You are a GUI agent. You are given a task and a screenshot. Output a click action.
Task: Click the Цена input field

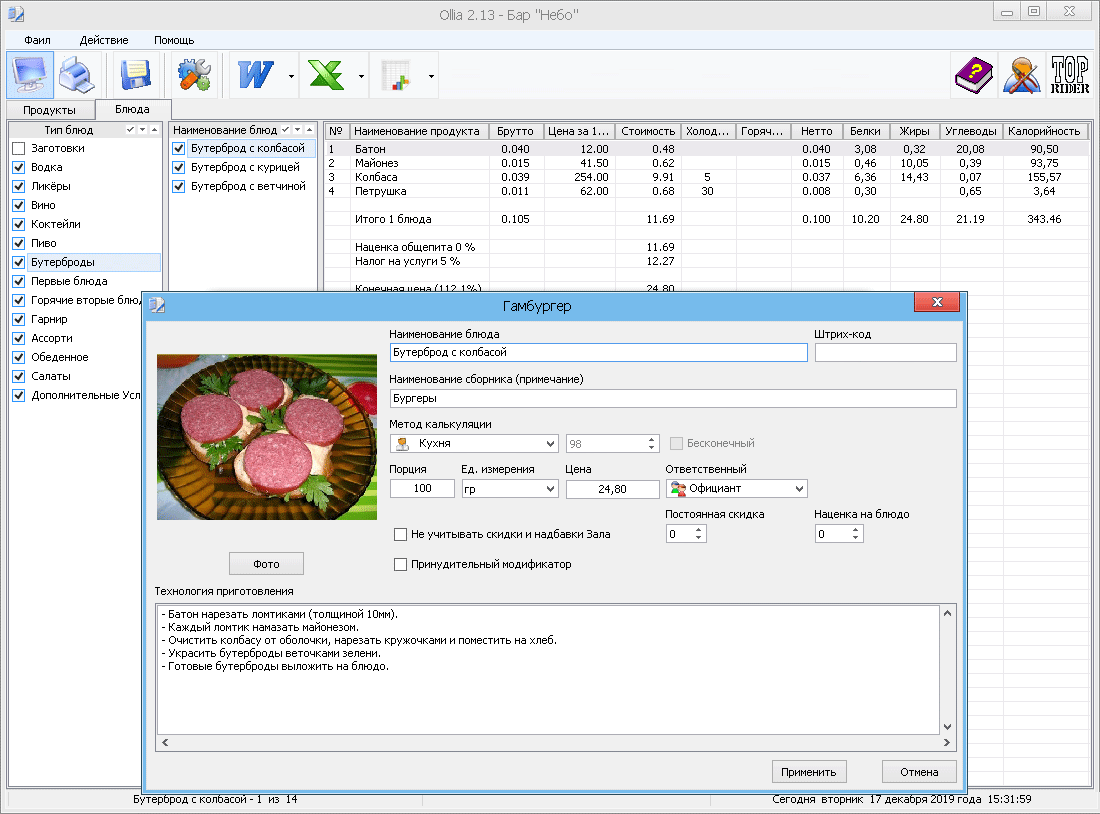point(612,489)
